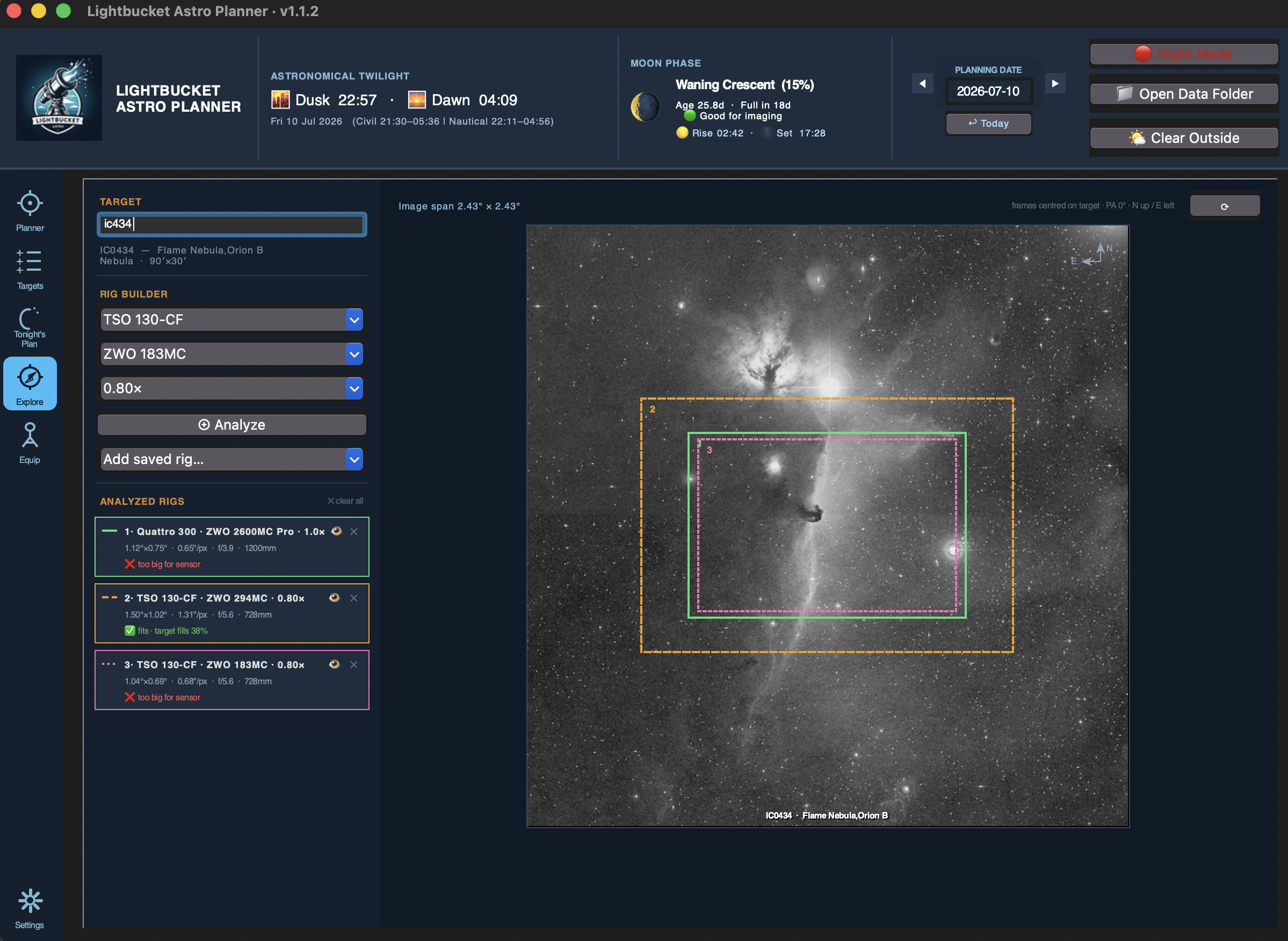The height and width of the screenshot is (941, 1288).
Task: Toggle visibility of TSO 130-CF ZWO 294MC frame
Action: click(x=335, y=597)
